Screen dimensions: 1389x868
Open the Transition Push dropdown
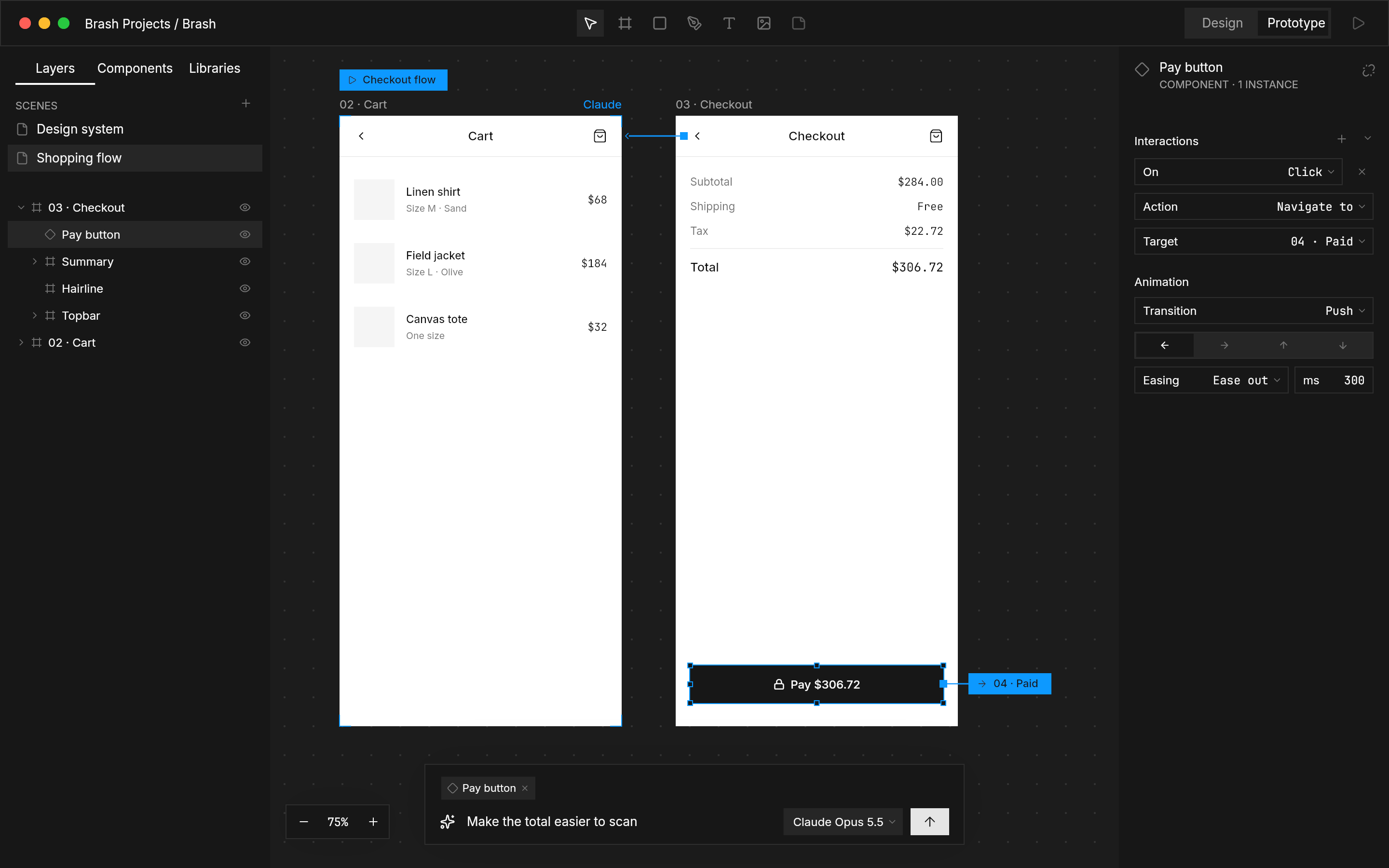coord(1253,311)
